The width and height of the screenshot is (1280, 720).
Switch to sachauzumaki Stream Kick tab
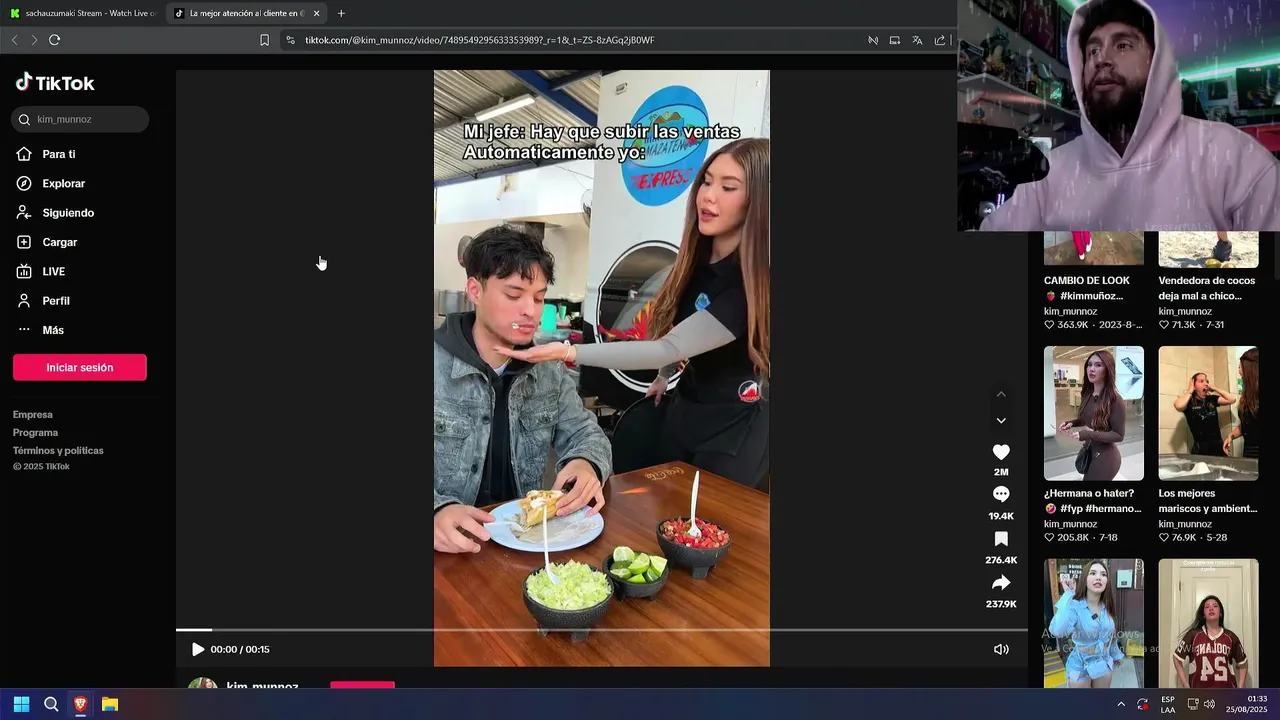[84, 13]
